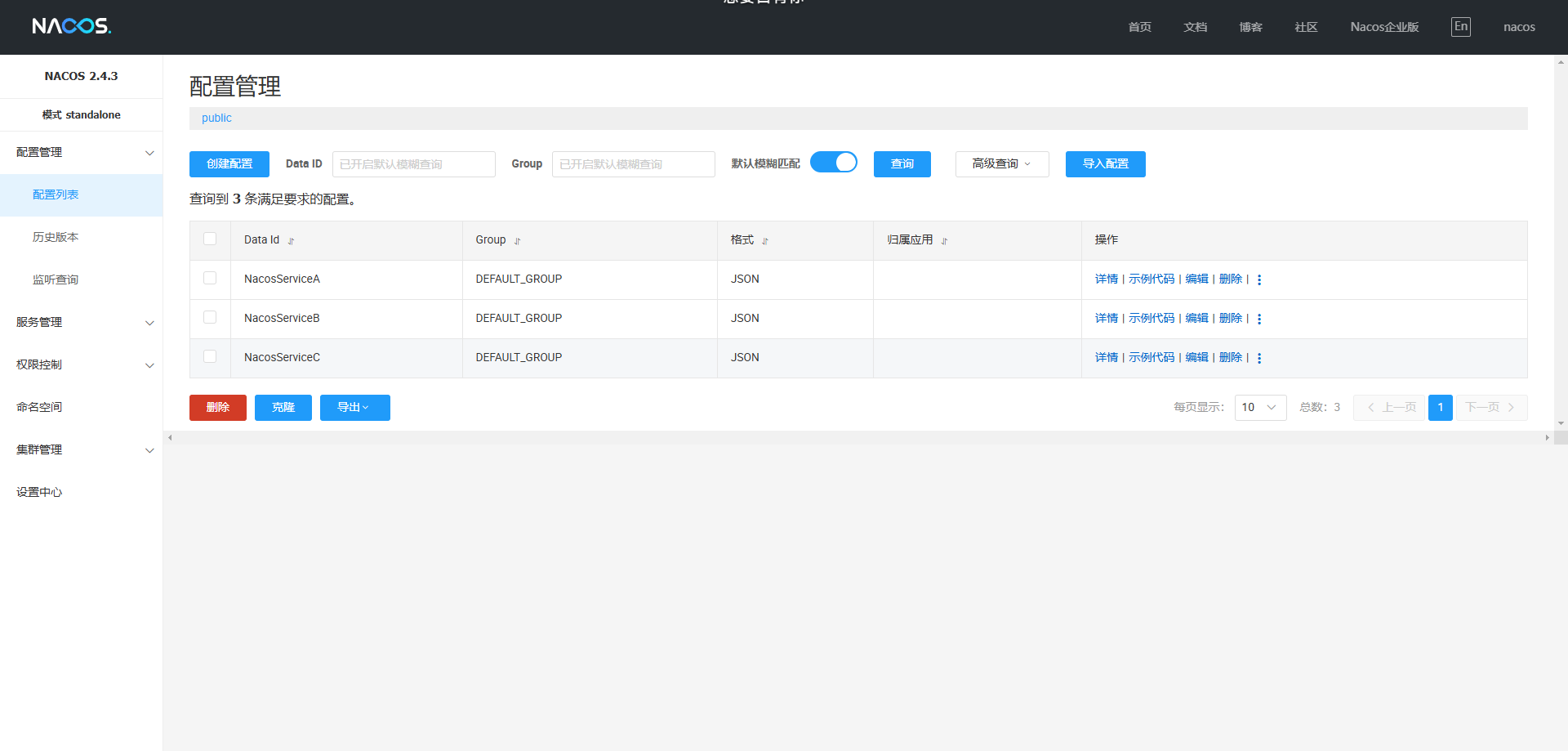Screen dimensions: 1568x751
Task: Open 历史版本 in the sidebar
Action: click(x=82, y=238)
